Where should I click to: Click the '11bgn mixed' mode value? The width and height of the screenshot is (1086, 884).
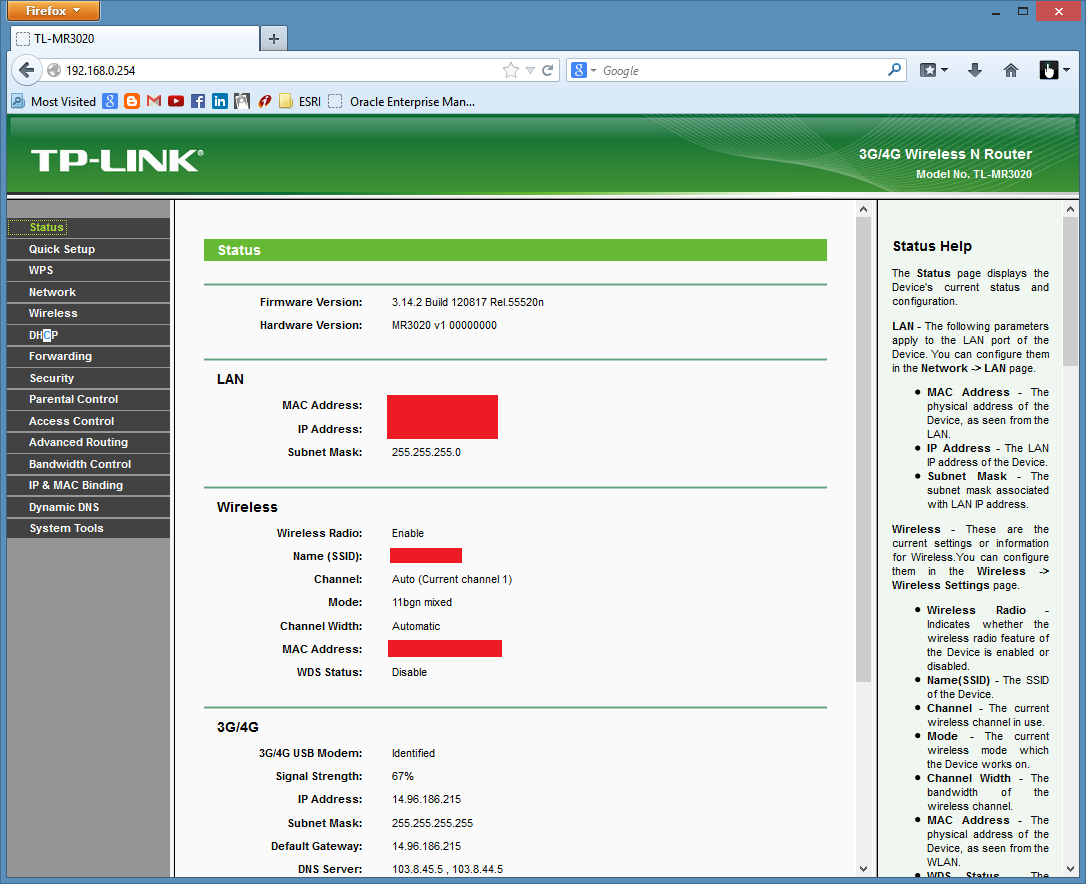[x=422, y=602]
